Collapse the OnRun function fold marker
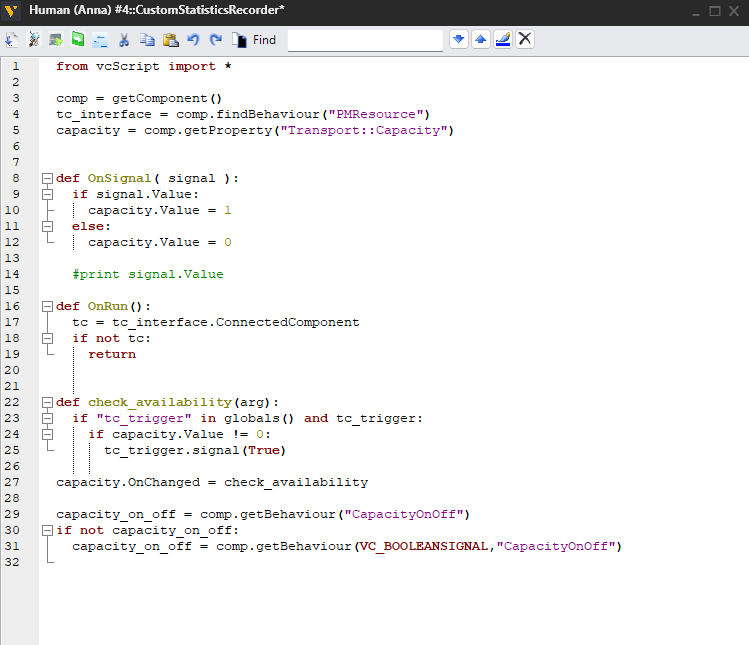 pyautogui.click(x=46, y=306)
